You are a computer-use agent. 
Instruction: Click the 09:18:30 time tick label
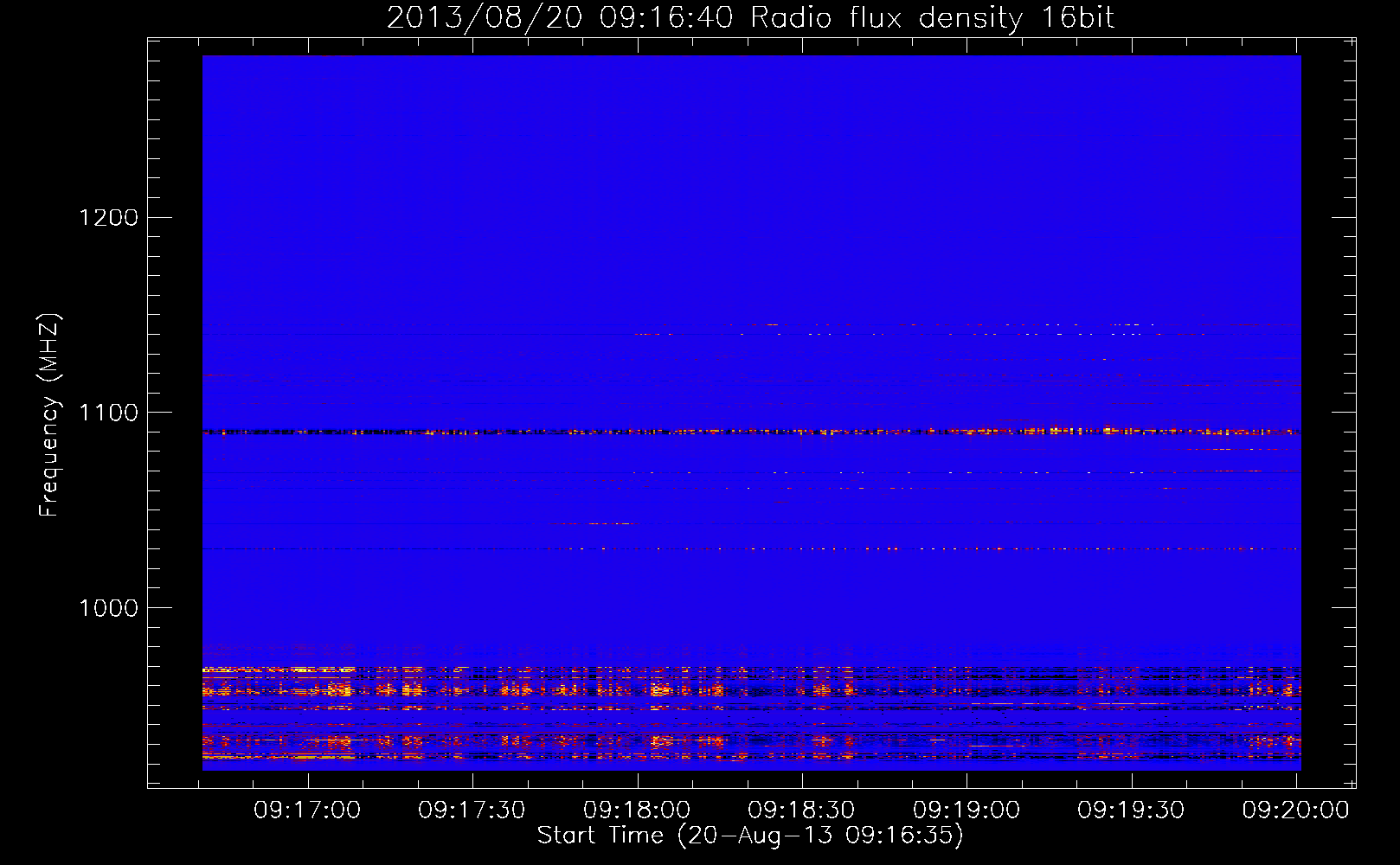[801, 811]
